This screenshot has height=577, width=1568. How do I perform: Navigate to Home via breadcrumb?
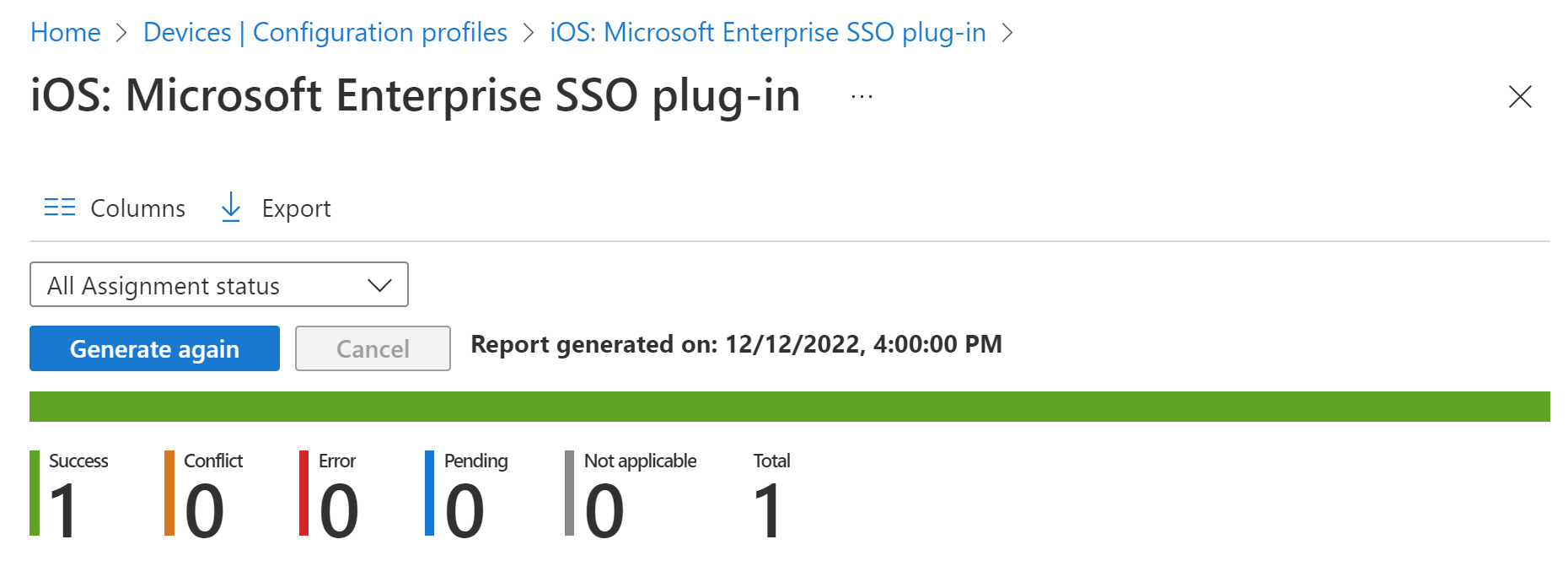click(65, 32)
